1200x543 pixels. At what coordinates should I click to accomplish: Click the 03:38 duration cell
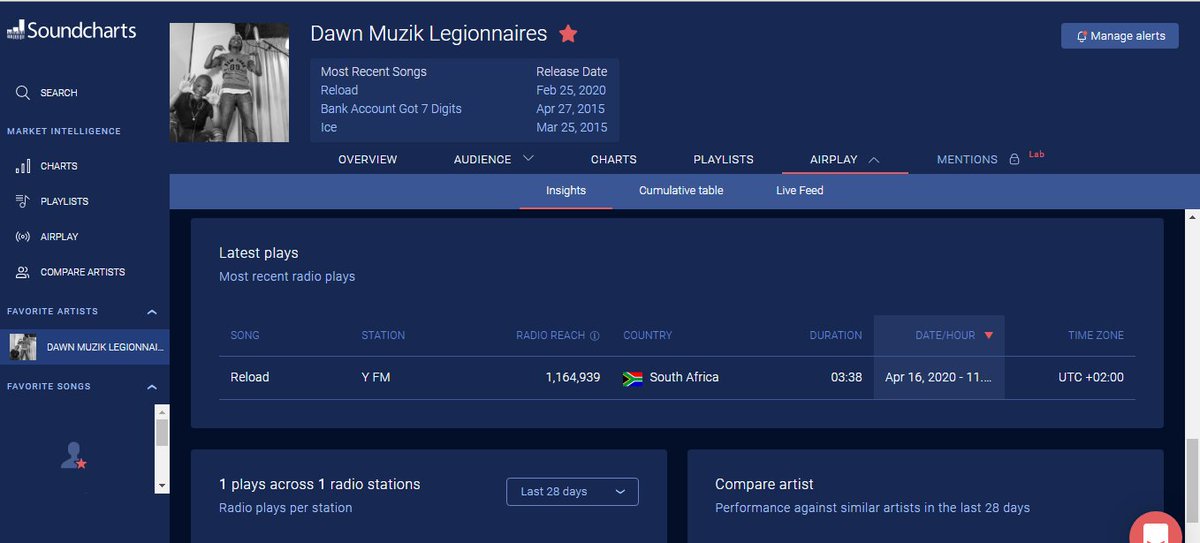(x=846, y=378)
